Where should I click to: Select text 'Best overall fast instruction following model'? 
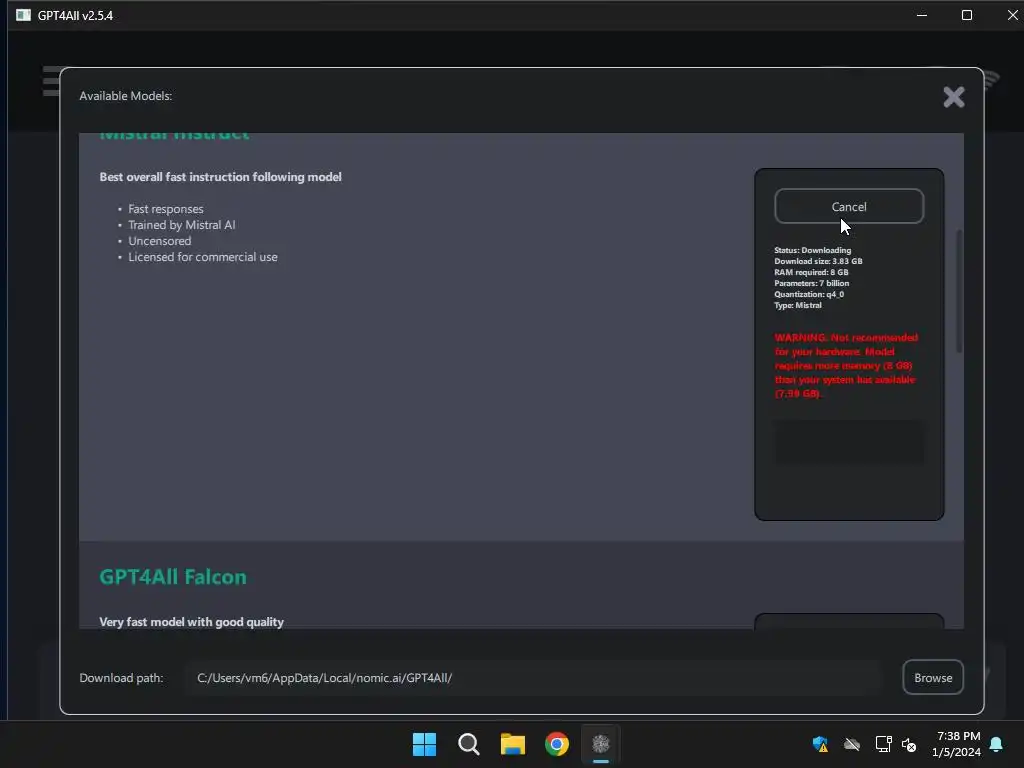click(x=220, y=177)
